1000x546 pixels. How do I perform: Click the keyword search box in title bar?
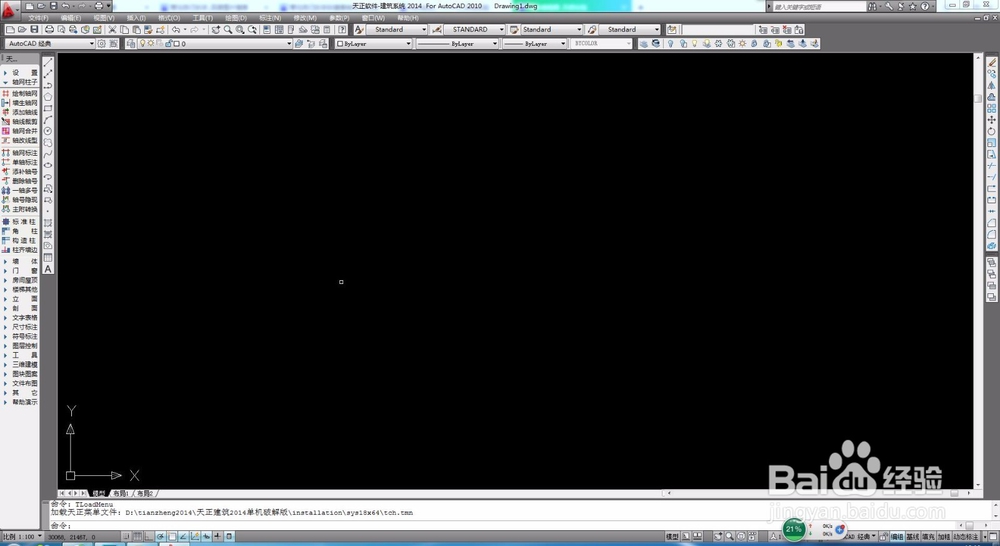(x=820, y=6)
